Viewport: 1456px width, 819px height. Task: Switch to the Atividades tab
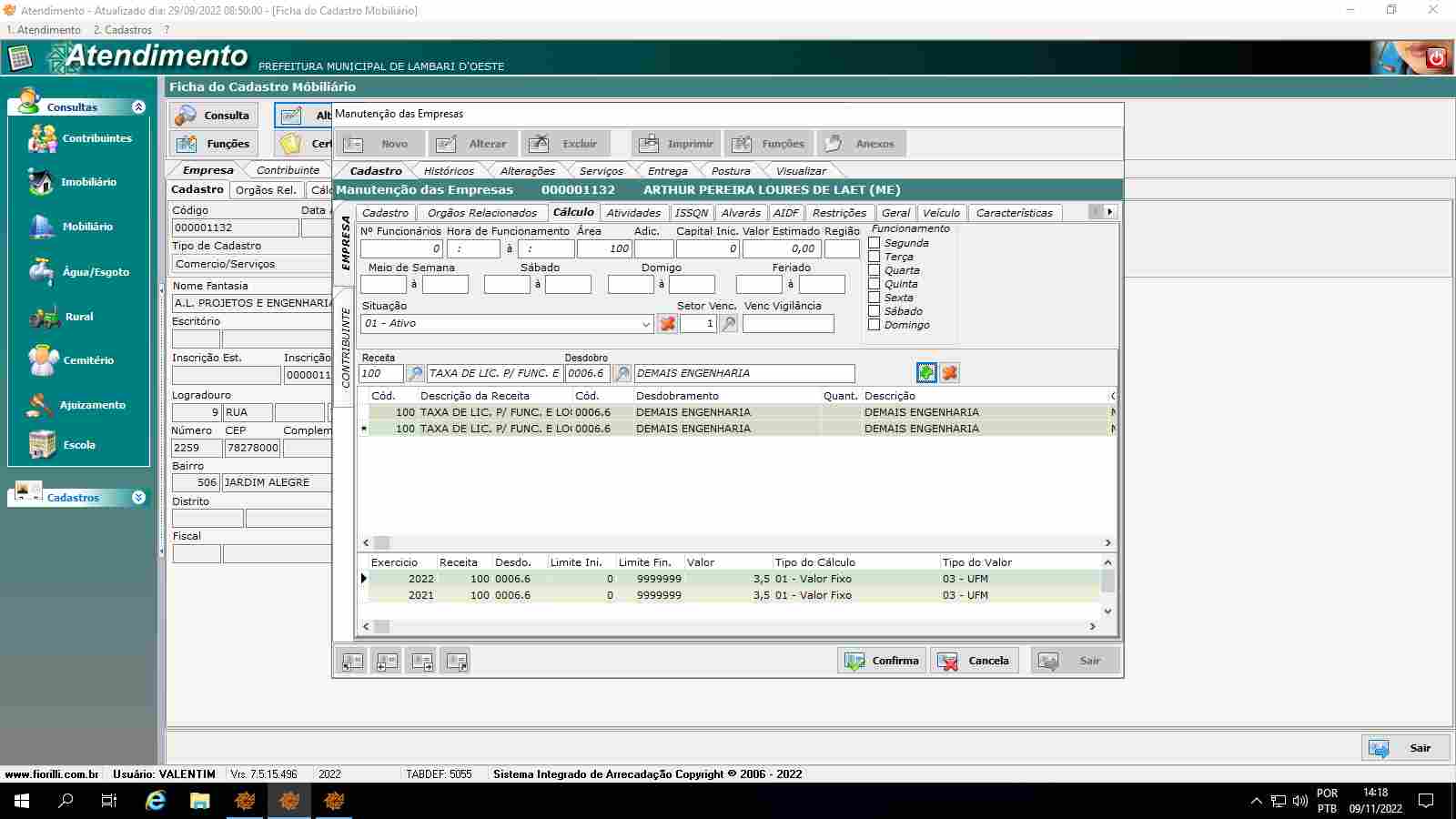coord(633,213)
